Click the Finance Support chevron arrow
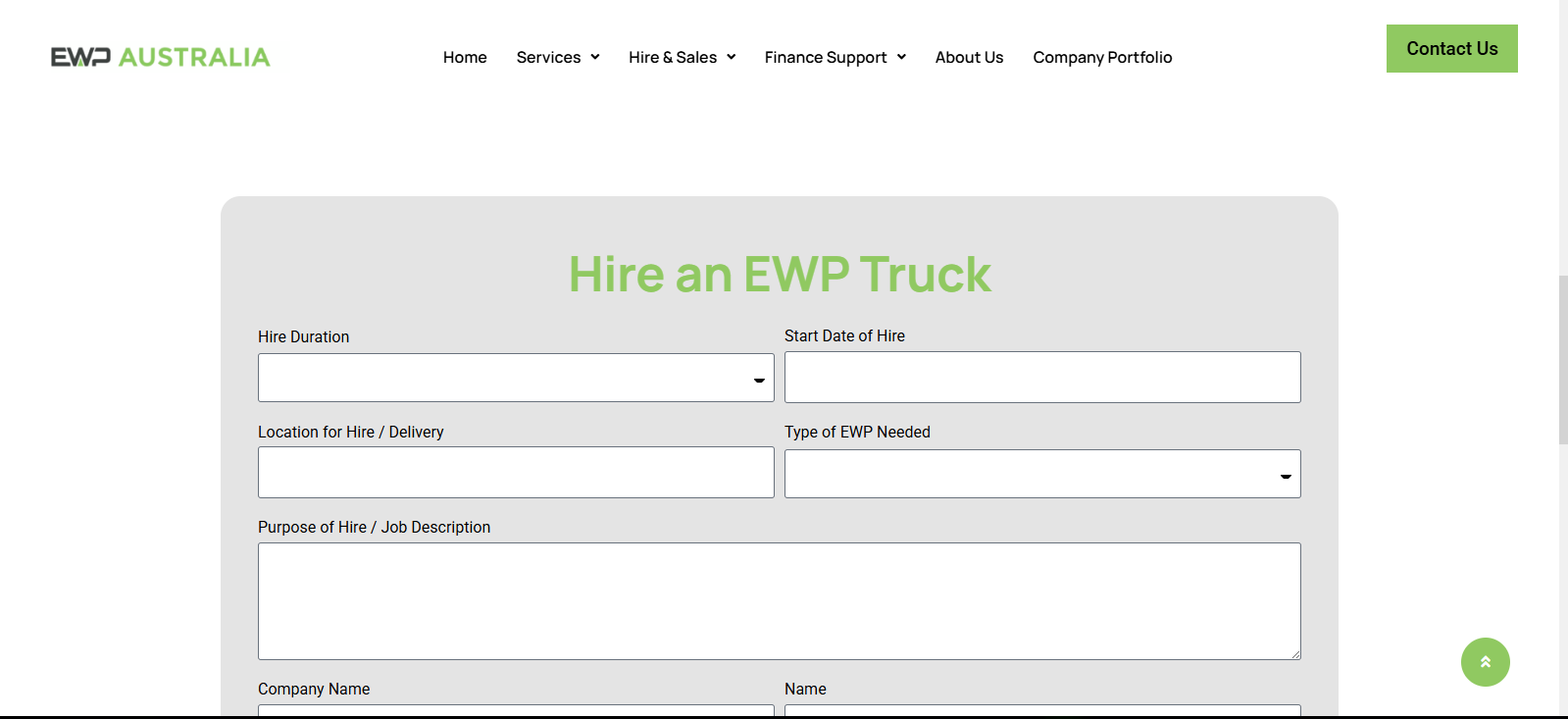1568x719 pixels. pyautogui.click(x=901, y=57)
